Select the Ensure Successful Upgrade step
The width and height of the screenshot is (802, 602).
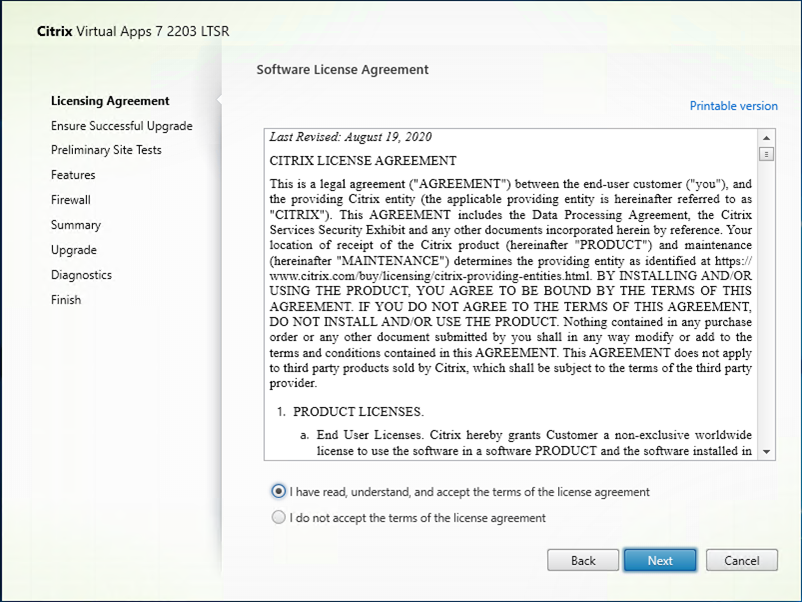click(x=122, y=126)
